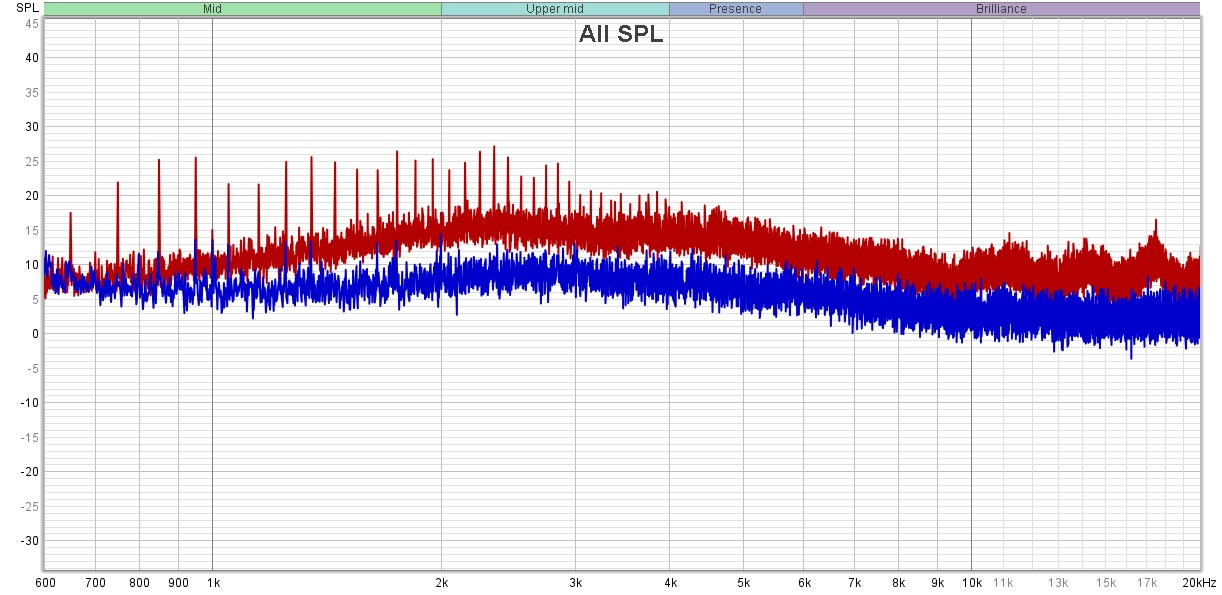Click the -15 dB axis value
Viewport: 1222px width, 595px height.
pos(30,438)
